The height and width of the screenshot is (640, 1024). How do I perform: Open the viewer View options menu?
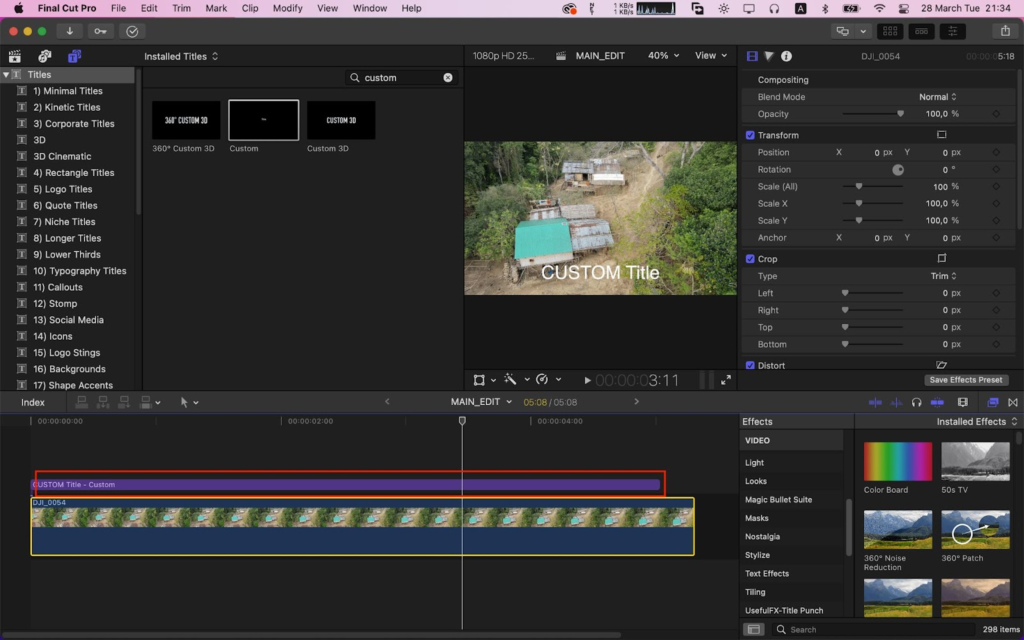(711, 56)
